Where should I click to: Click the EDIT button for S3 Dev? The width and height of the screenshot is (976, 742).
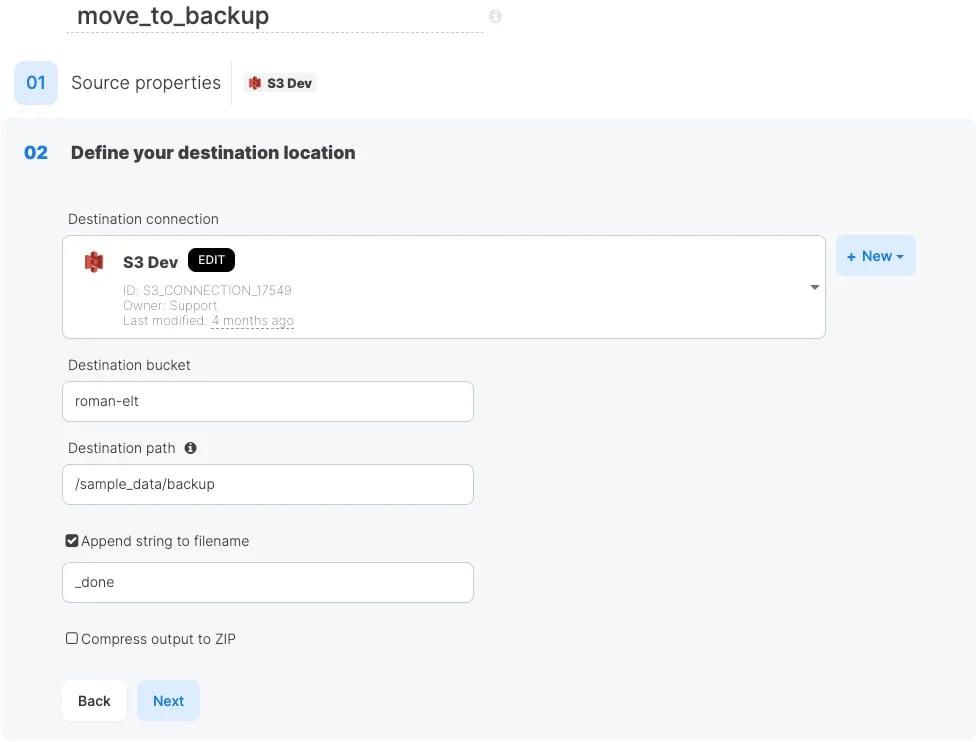211,260
